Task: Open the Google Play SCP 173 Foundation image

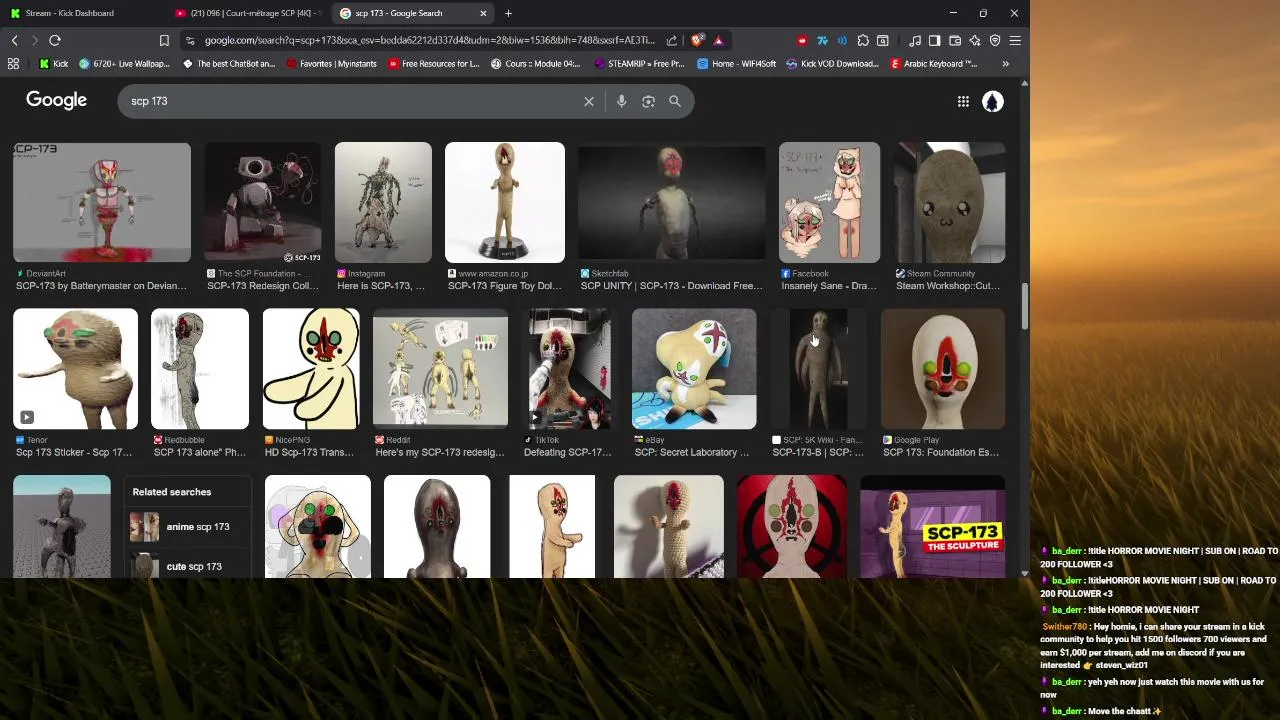Action: pyautogui.click(x=943, y=369)
